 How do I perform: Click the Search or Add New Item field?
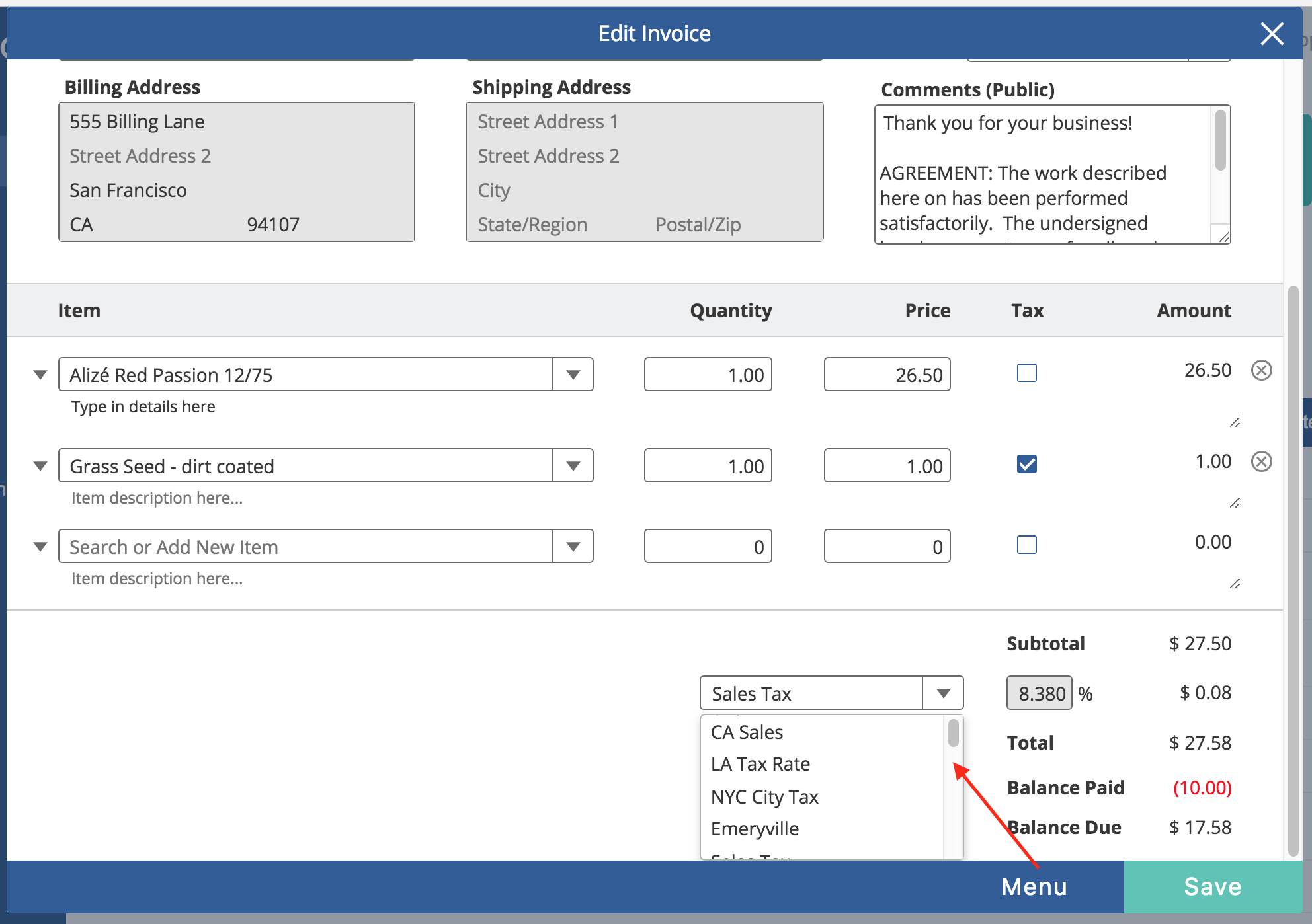pyautogui.click(x=304, y=547)
